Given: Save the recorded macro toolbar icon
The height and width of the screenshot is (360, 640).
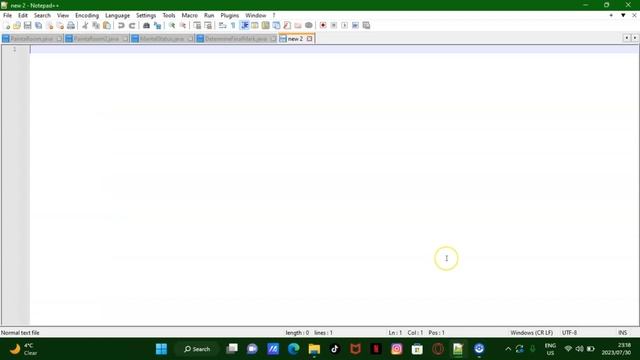Looking at the screenshot, I should (x=367, y=25).
